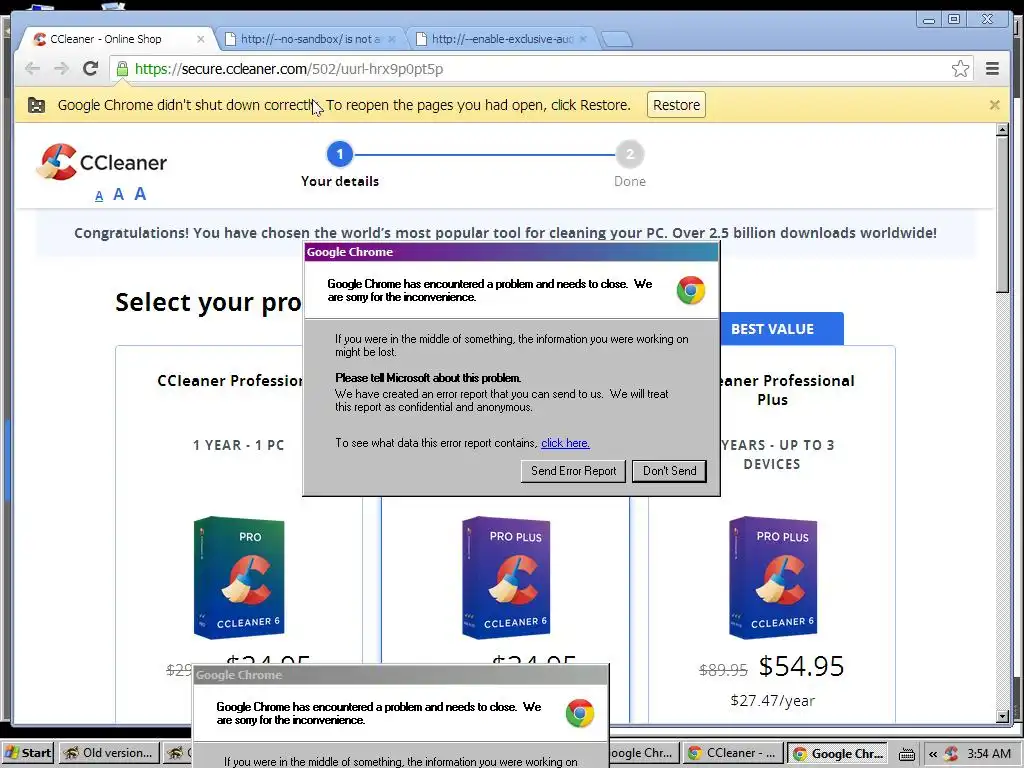Click the Chrome forward arrow
This screenshot has width=1024, height=768.
[61, 69]
